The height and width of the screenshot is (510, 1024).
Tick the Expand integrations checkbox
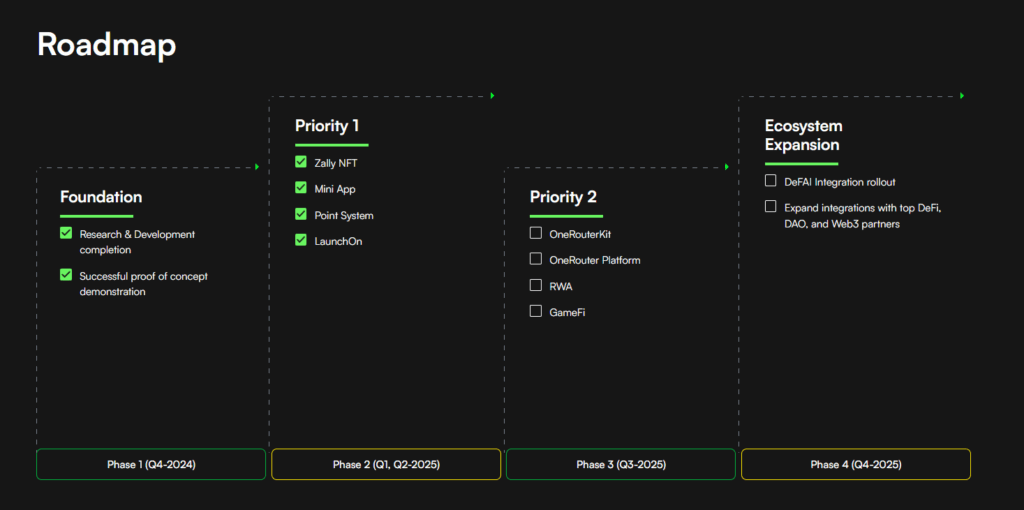click(771, 207)
